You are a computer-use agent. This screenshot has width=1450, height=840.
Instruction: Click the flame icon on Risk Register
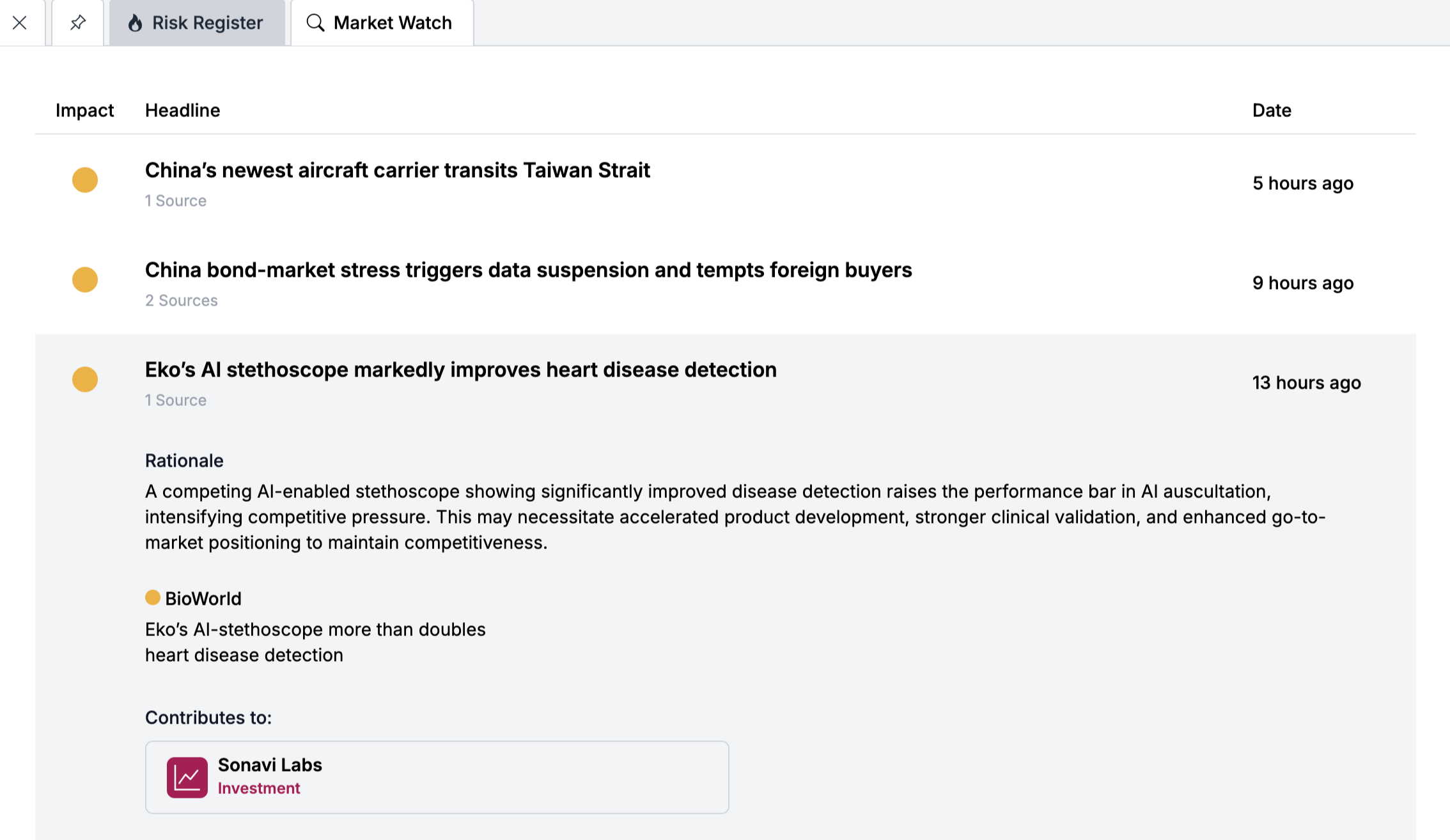click(135, 23)
